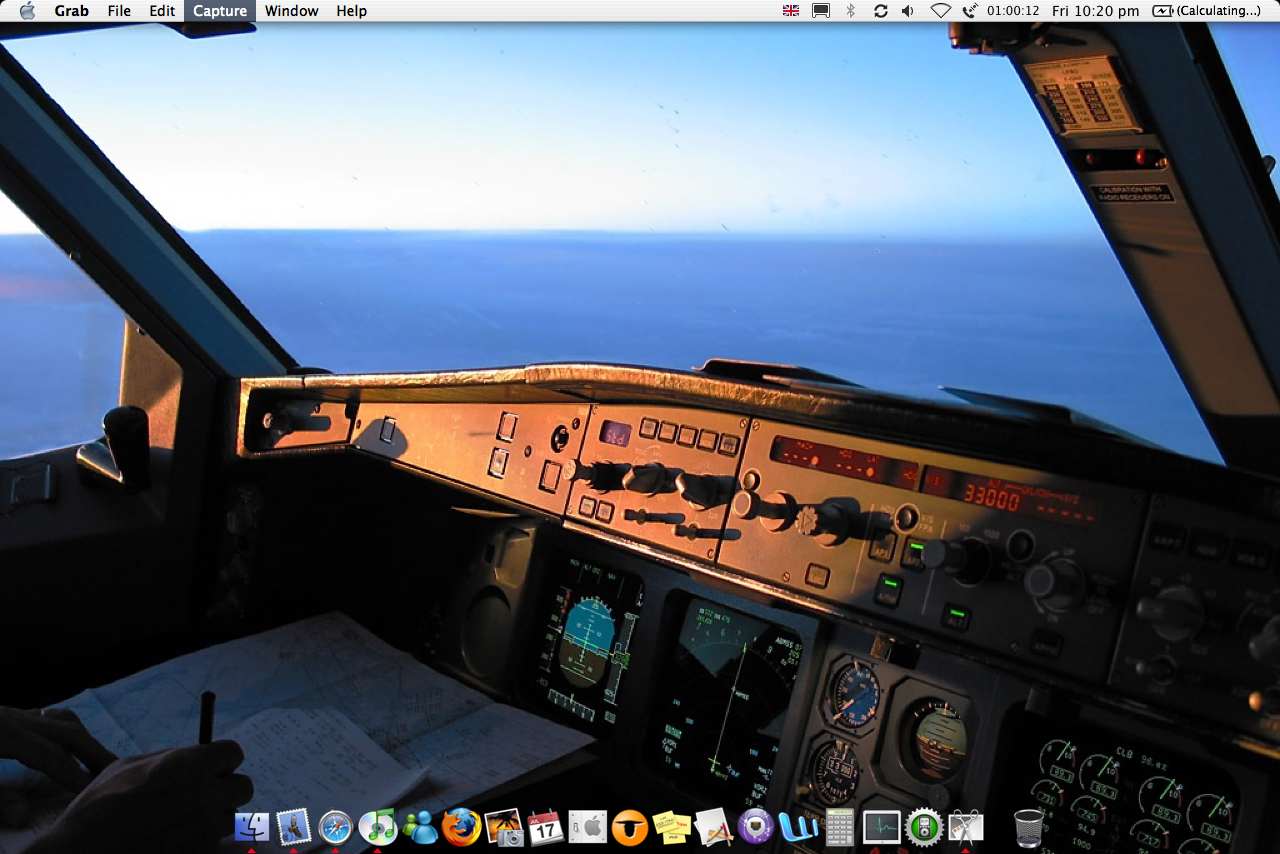This screenshot has width=1280, height=854.
Task: Open Stickies notes from the Dock
Action: [x=672, y=827]
